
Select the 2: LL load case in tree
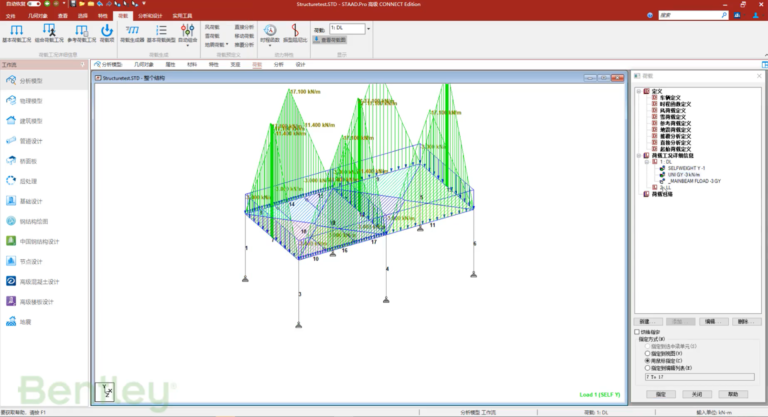(x=665, y=188)
